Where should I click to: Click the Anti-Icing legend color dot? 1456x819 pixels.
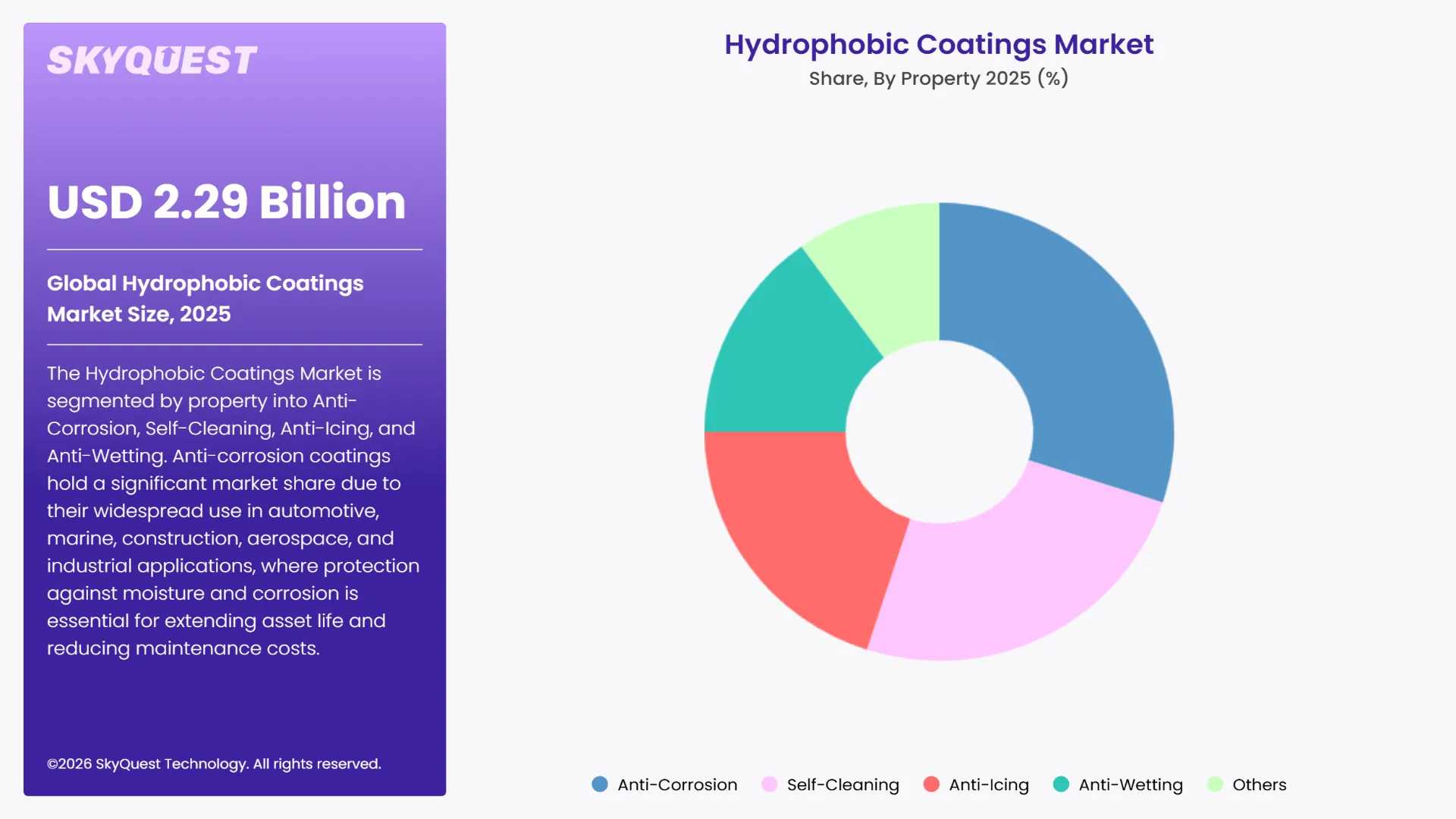tap(931, 784)
